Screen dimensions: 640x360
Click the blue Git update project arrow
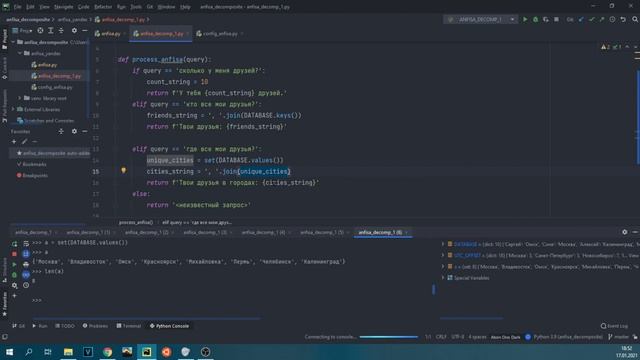coord(581,19)
